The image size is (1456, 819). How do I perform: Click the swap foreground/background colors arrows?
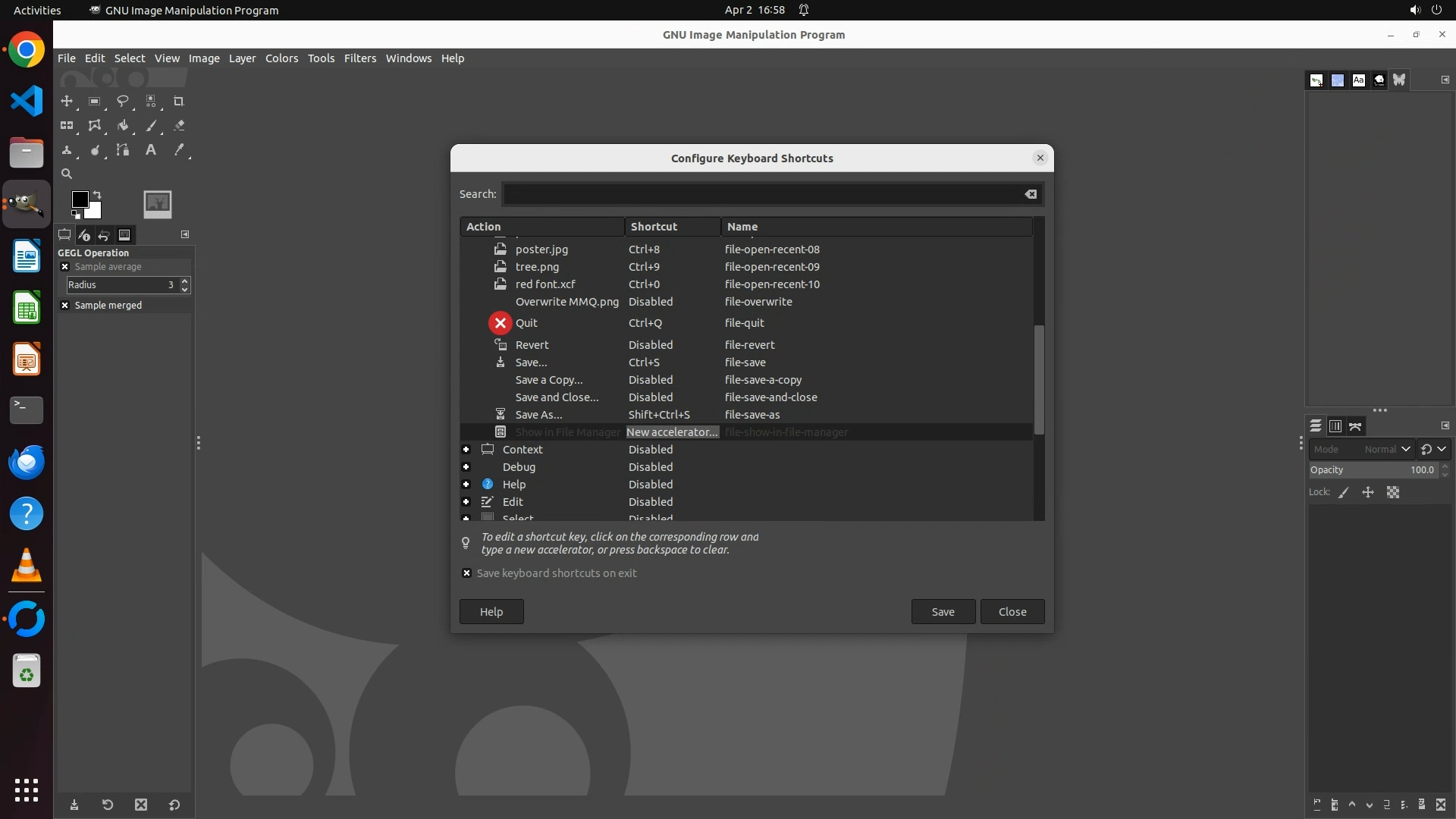point(97,195)
